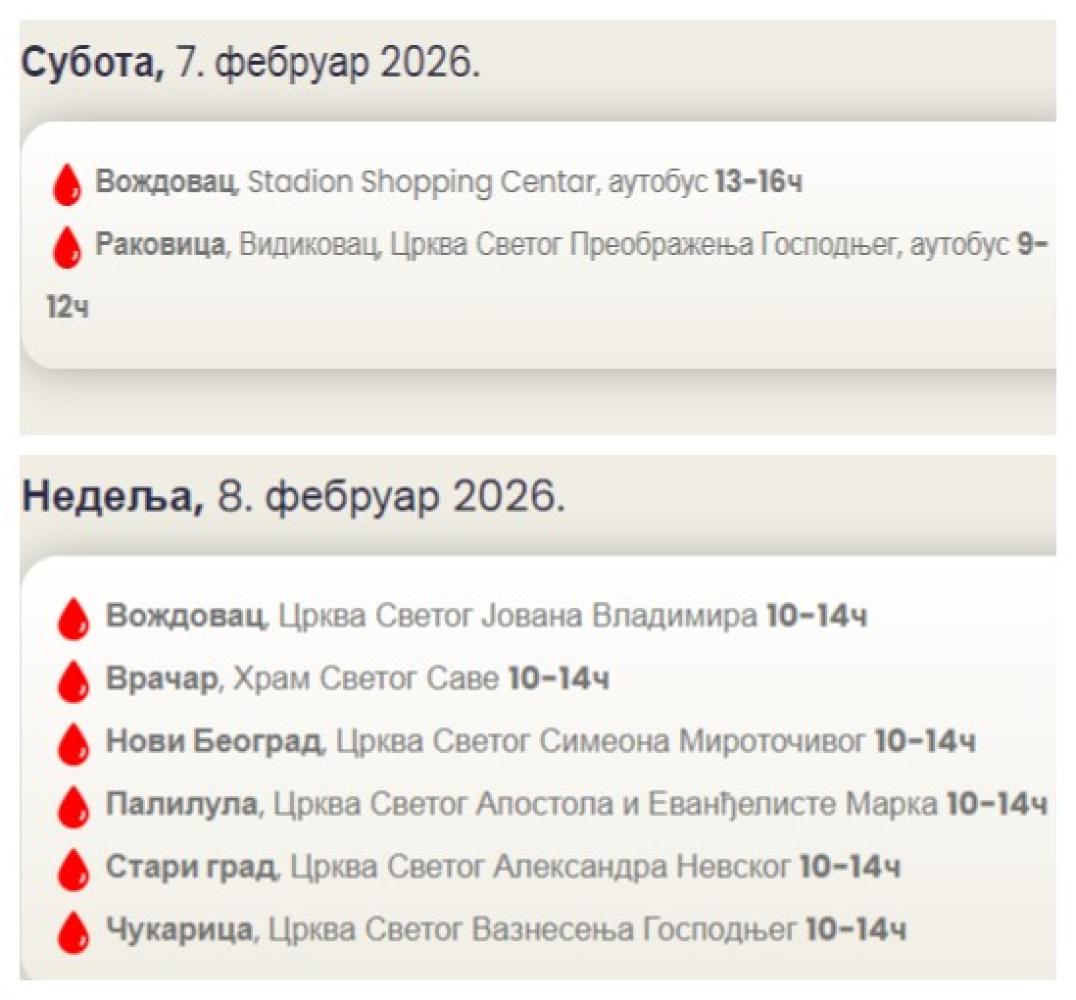Select the blood drop icon next to Стари град
The height and width of the screenshot is (1000, 1076).
tap(73, 869)
